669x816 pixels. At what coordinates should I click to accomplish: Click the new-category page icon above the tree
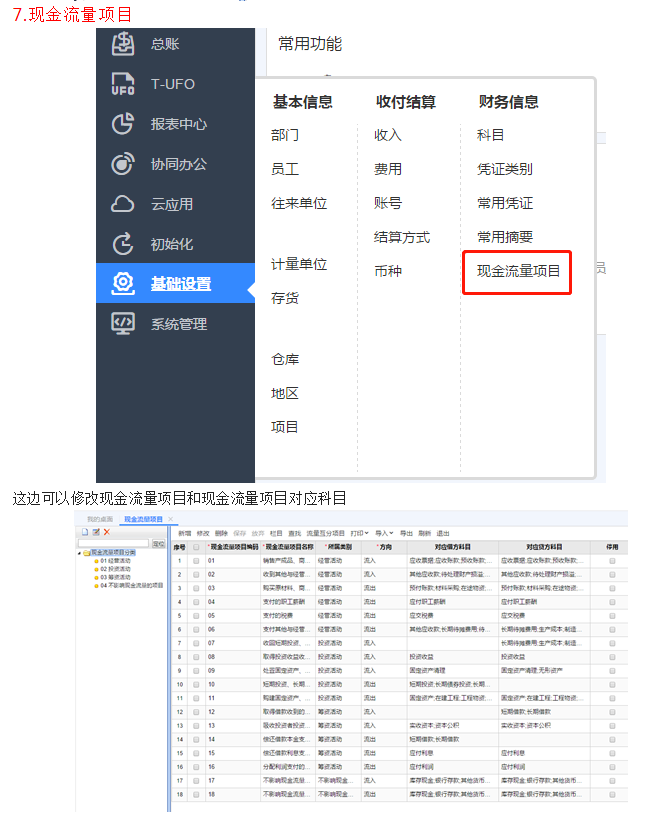[x=85, y=532]
